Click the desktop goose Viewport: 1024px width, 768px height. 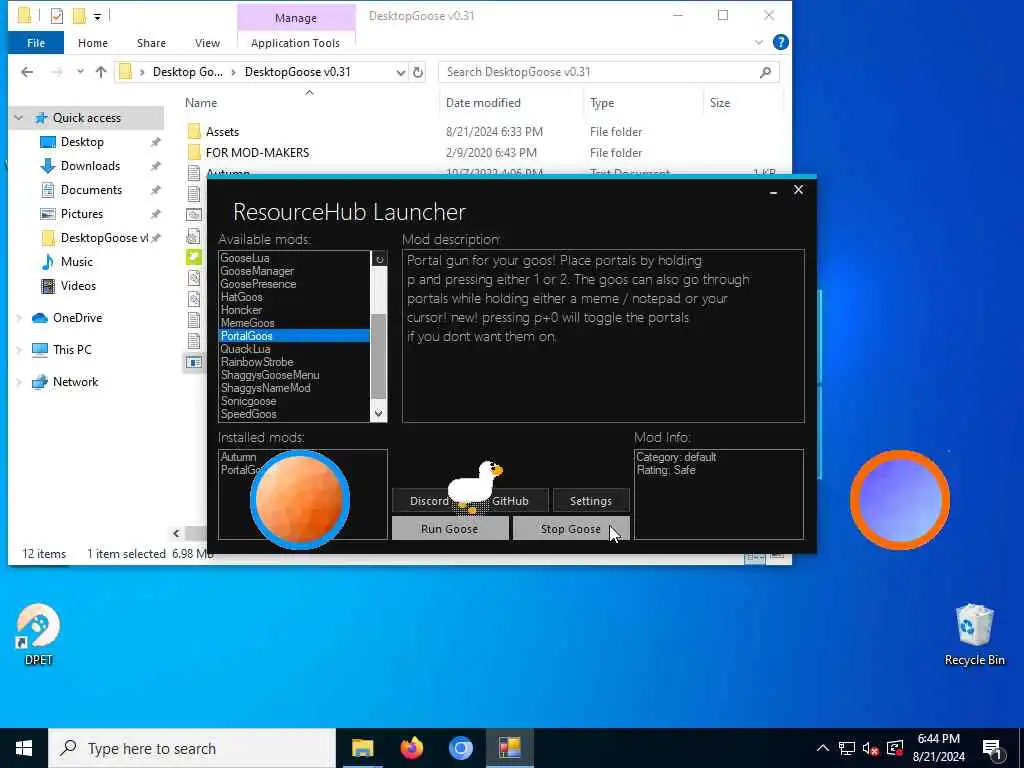475,487
